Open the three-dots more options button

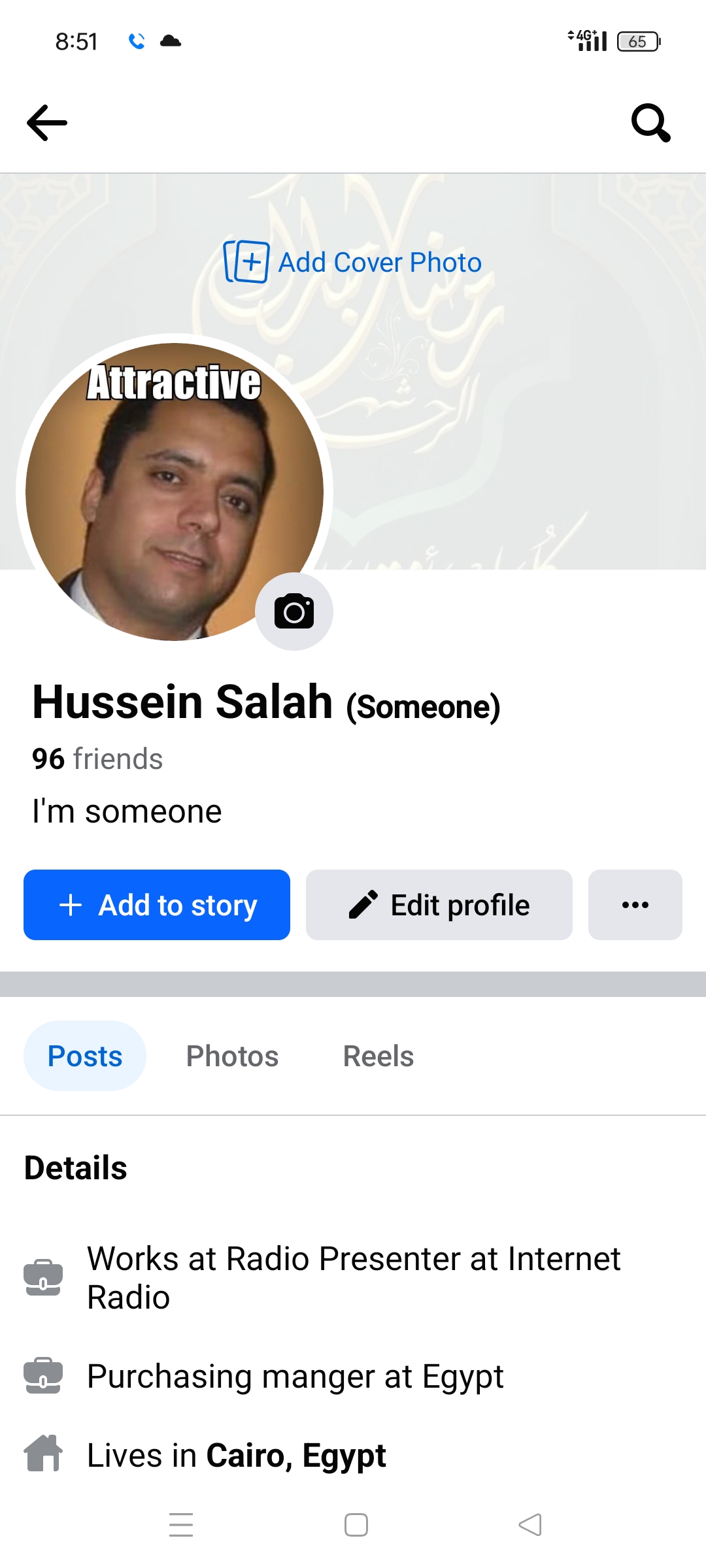click(x=635, y=905)
